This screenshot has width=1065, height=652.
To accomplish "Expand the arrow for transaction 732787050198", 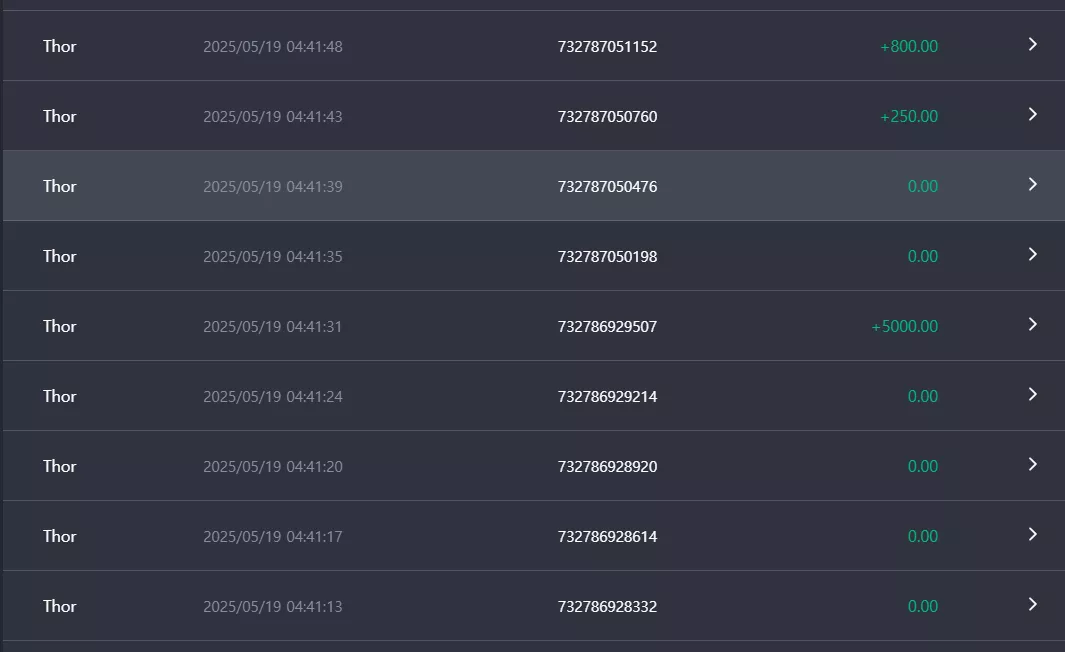I will click(1032, 254).
